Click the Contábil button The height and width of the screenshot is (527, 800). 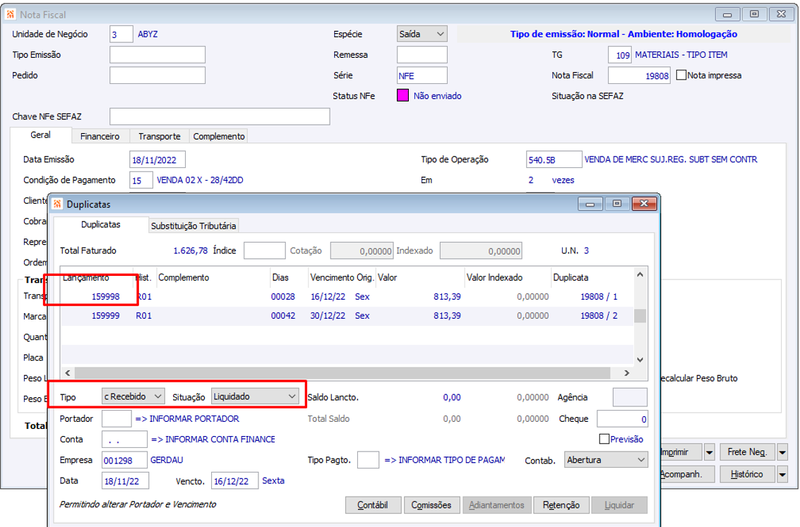pos(373,505)
